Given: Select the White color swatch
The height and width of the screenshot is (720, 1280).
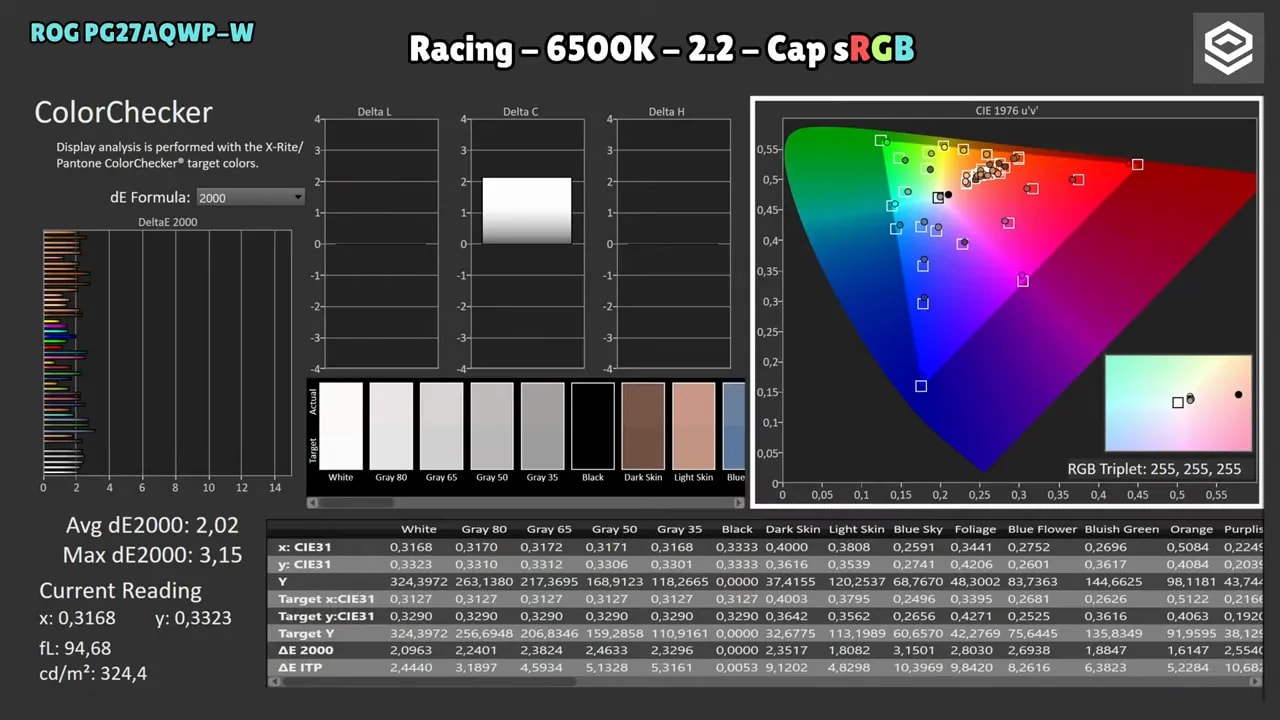Looking at the screenshot, I should tap(340, 426).
